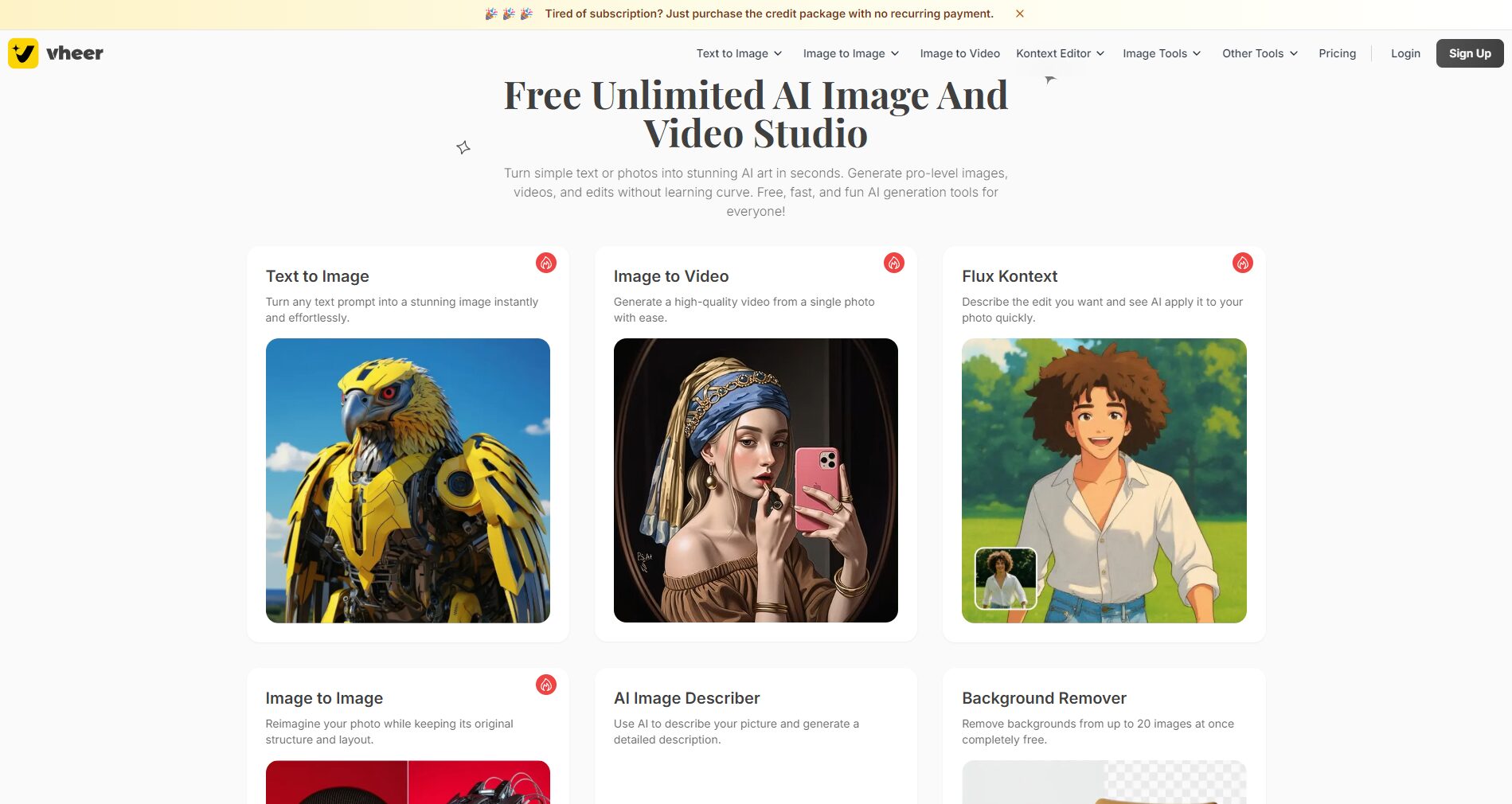The image size is (1512, 804).
Task: Open the Pricing page
Action: tap(1337, 53)
